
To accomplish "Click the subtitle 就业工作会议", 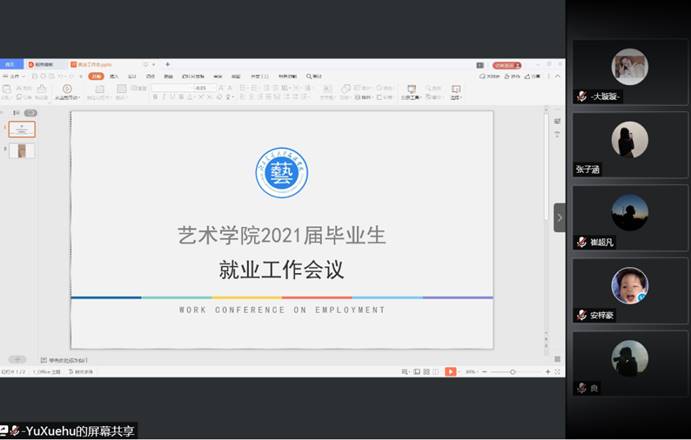I will pyautogui.click(x=282, y=269).
